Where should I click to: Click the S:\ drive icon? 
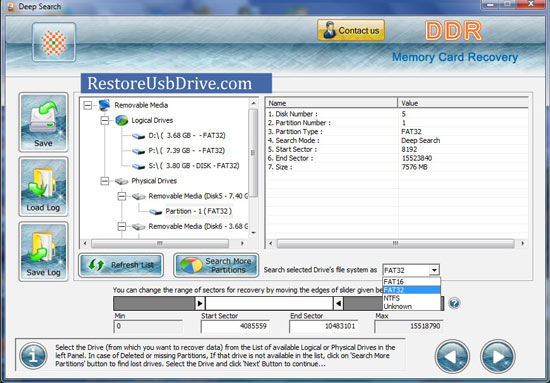pos(138,166)
